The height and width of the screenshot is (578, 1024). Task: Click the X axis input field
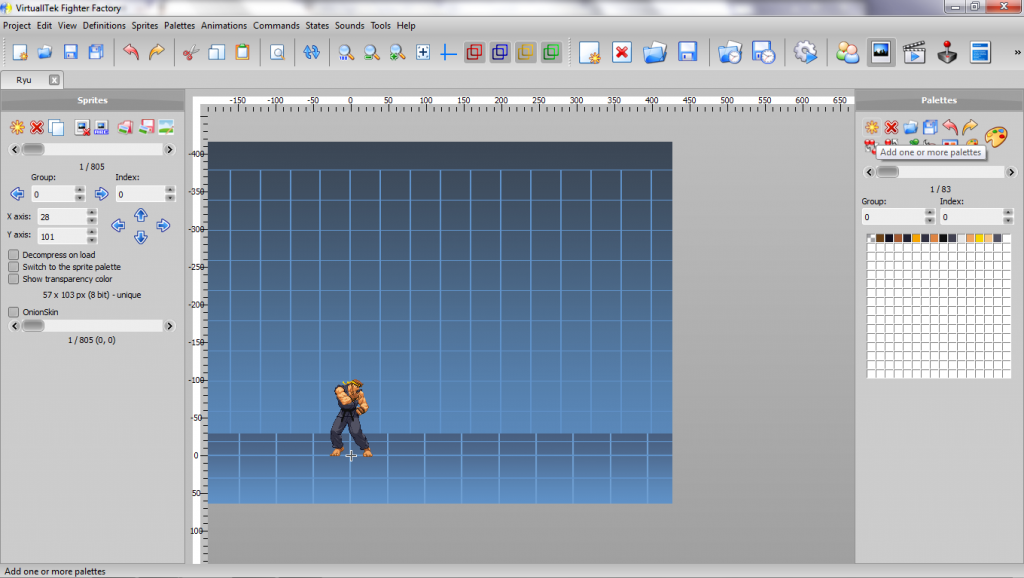tap(62, 217)
